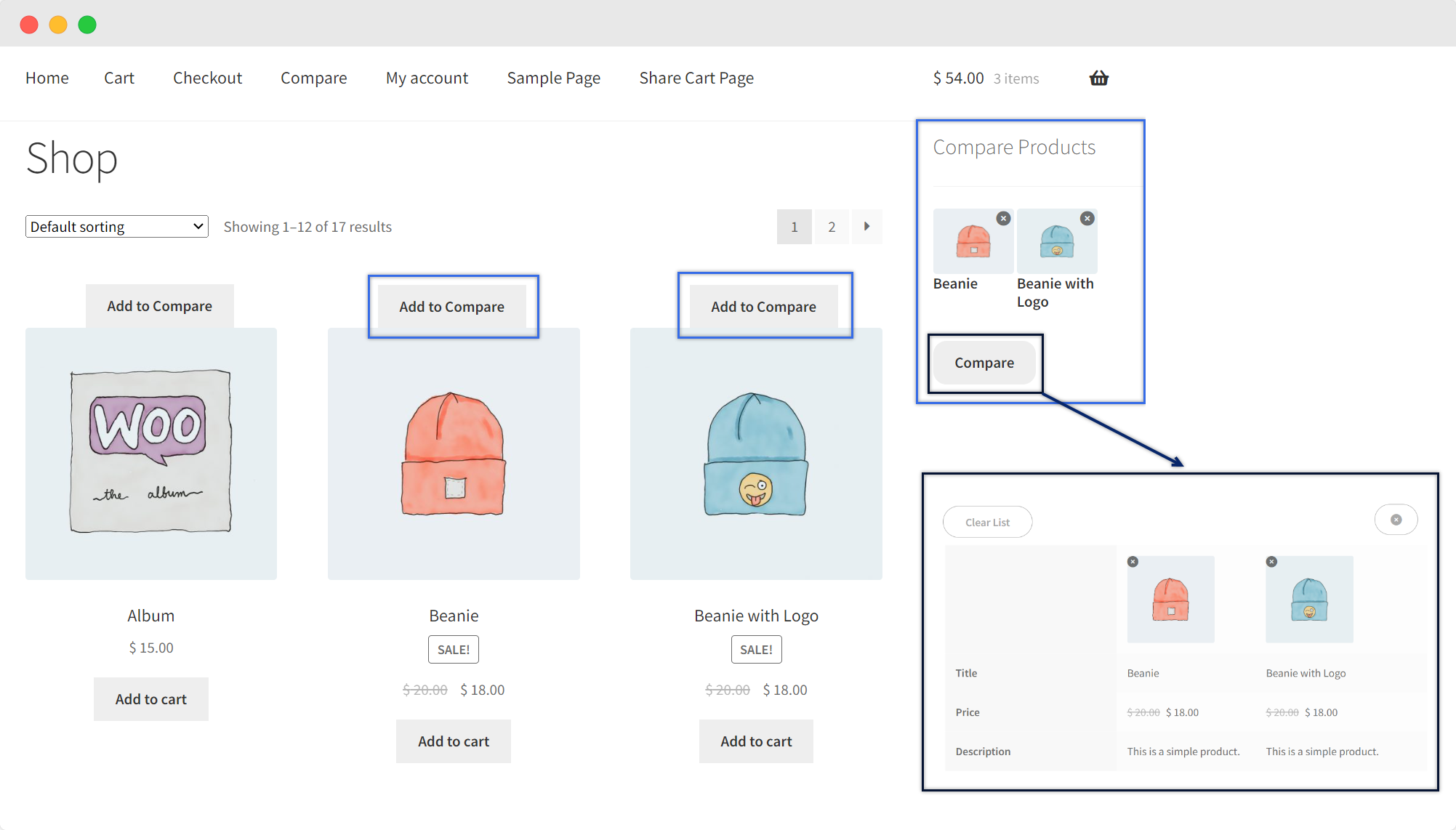Screen dimensions: 1456x830
Task: Remove Beanie with Logo column from table
Action: [1271, 562]
